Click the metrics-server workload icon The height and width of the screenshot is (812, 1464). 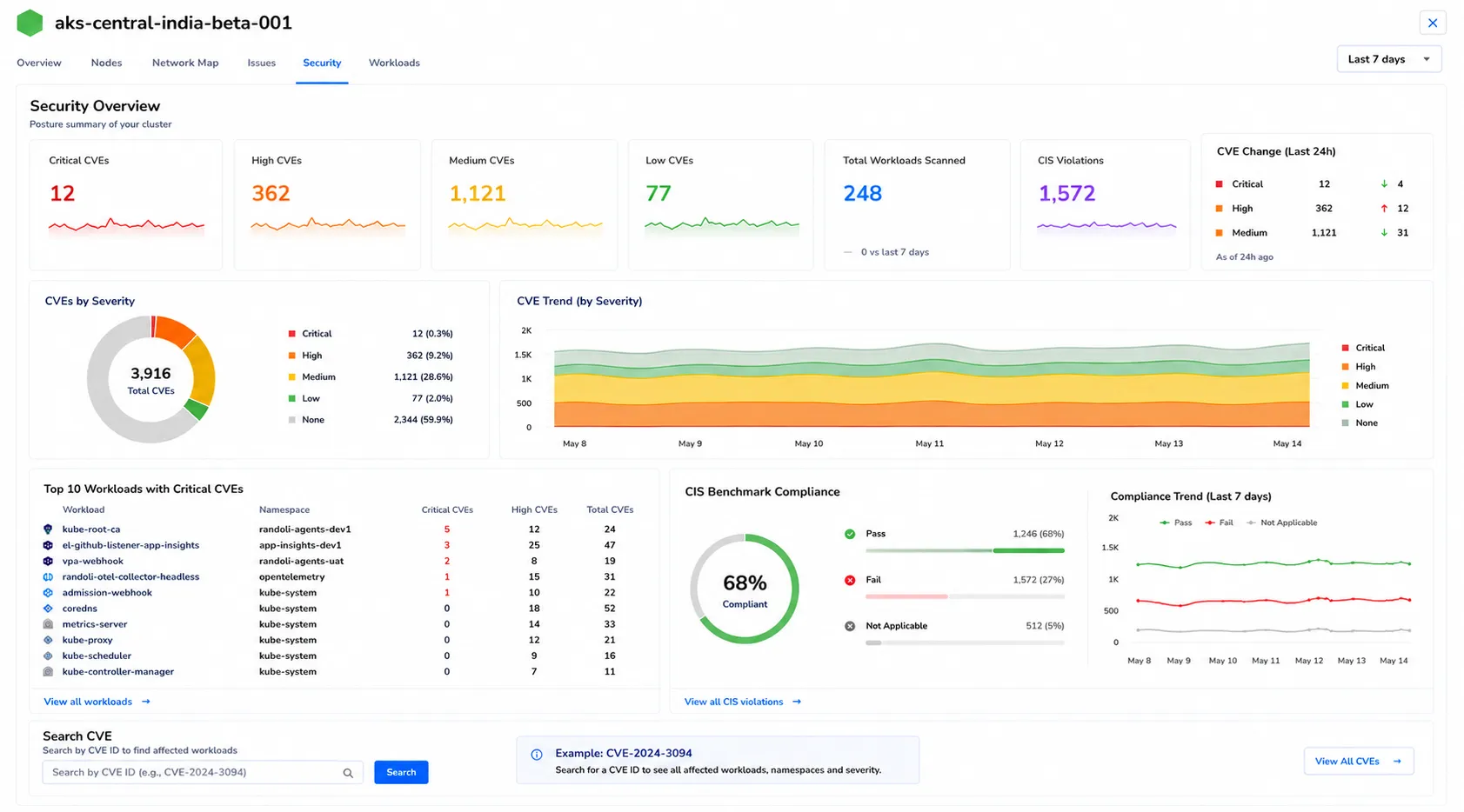pos(48,624)
